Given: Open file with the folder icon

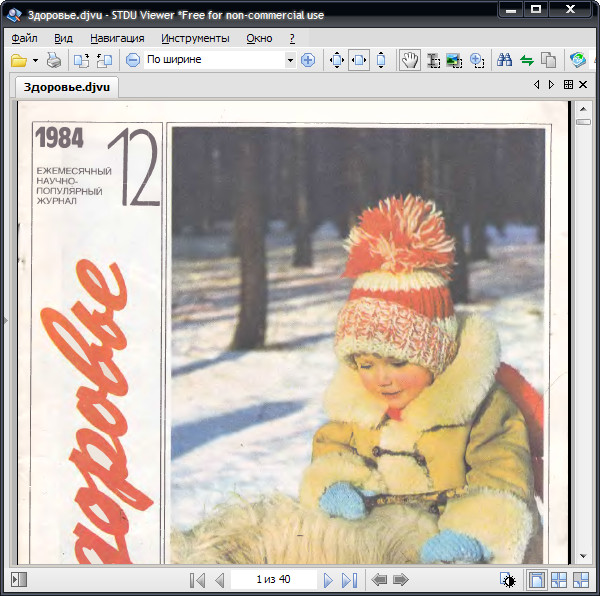Looking at the screenshot, I should [x=18, y=60].
